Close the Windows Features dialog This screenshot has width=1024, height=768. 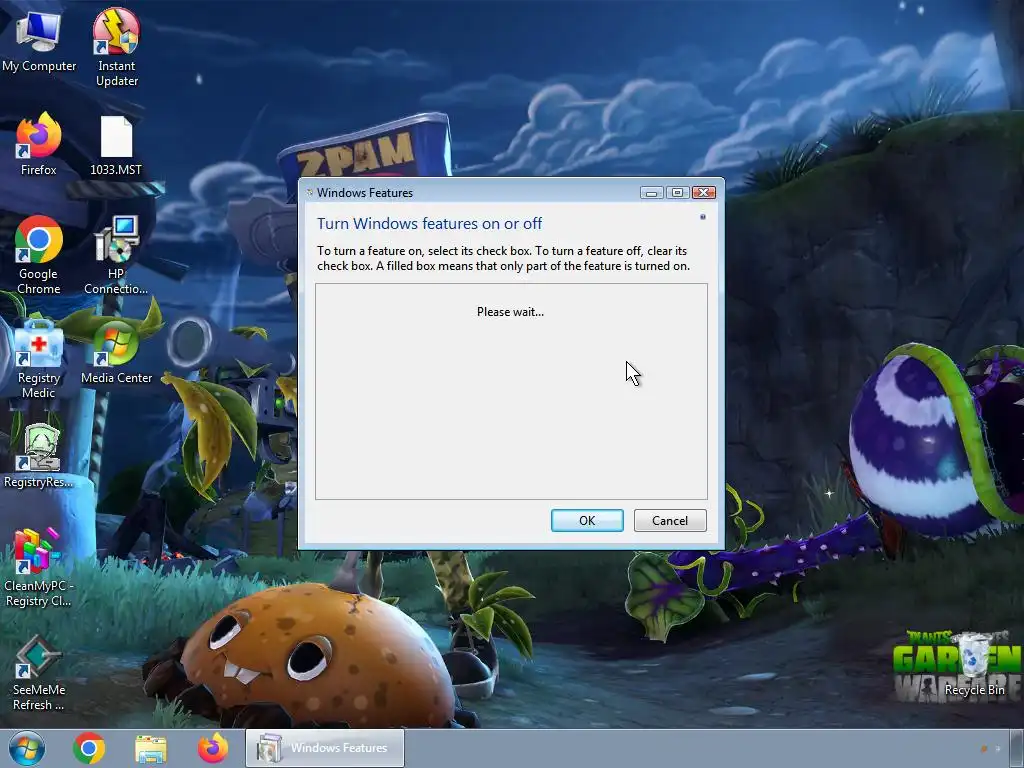[703, 193]
